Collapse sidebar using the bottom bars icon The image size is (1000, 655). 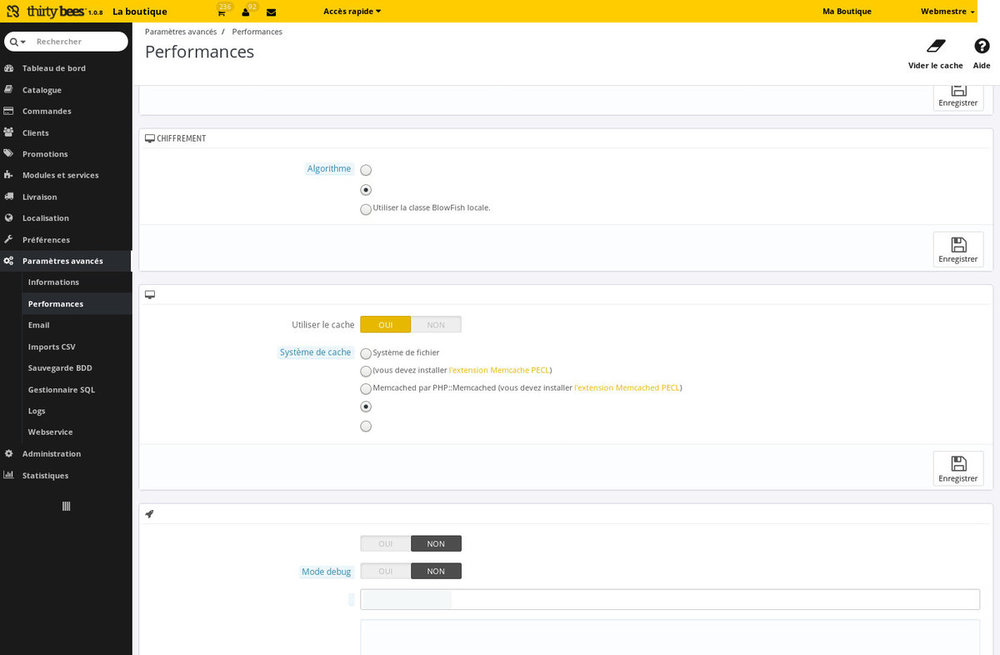tap(66, 506)
